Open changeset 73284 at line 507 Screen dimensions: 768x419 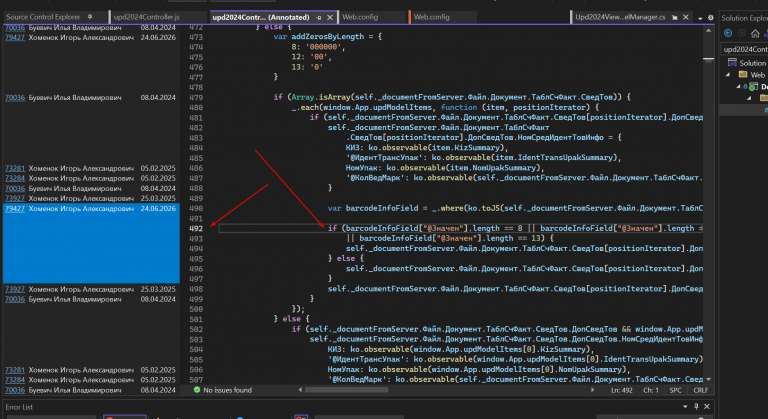(x=15, y=380)
